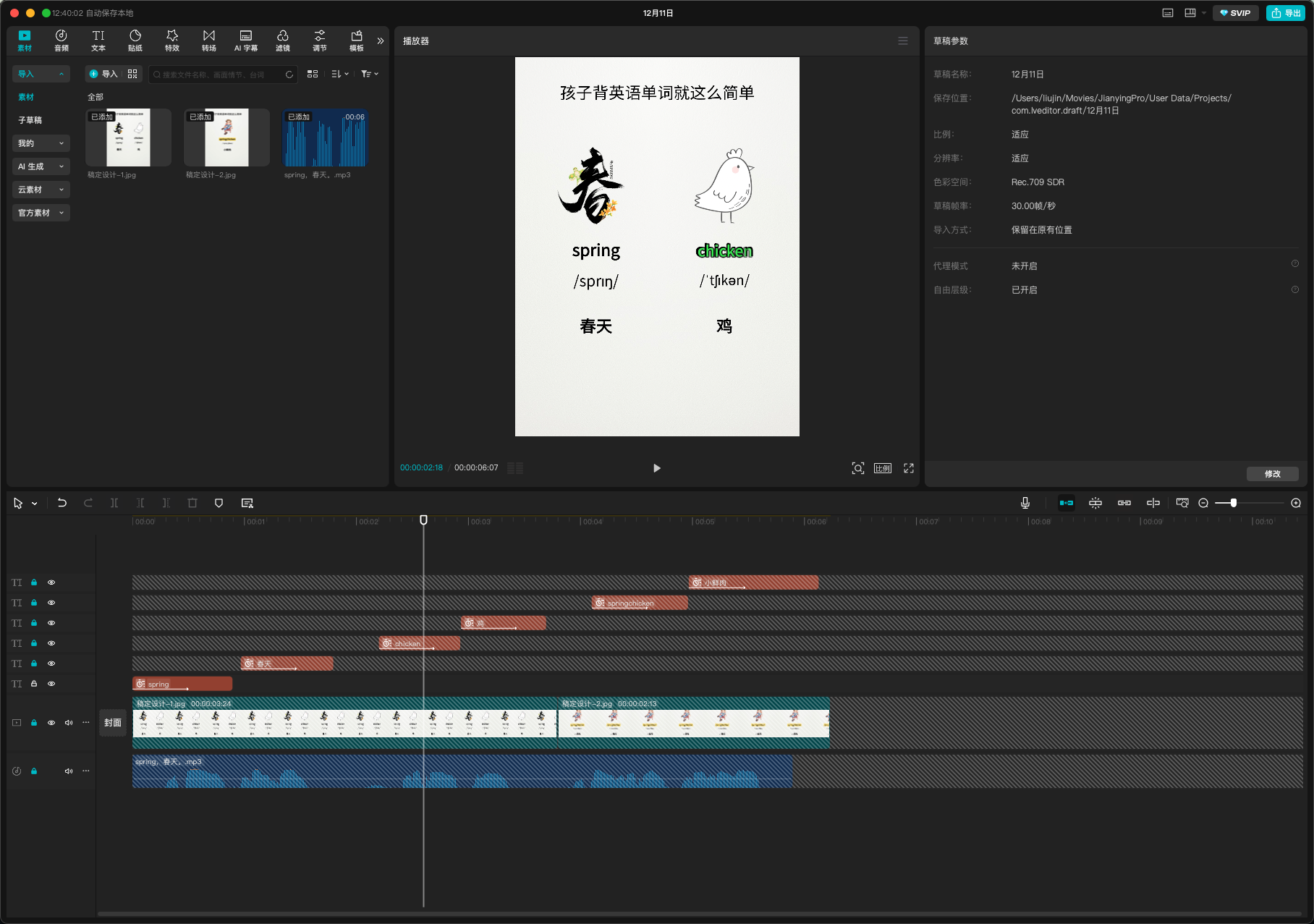The width and height of the screenshot is (1314, 924).
Task: Click the add marker shield icon
Action: tap(219, 503)
